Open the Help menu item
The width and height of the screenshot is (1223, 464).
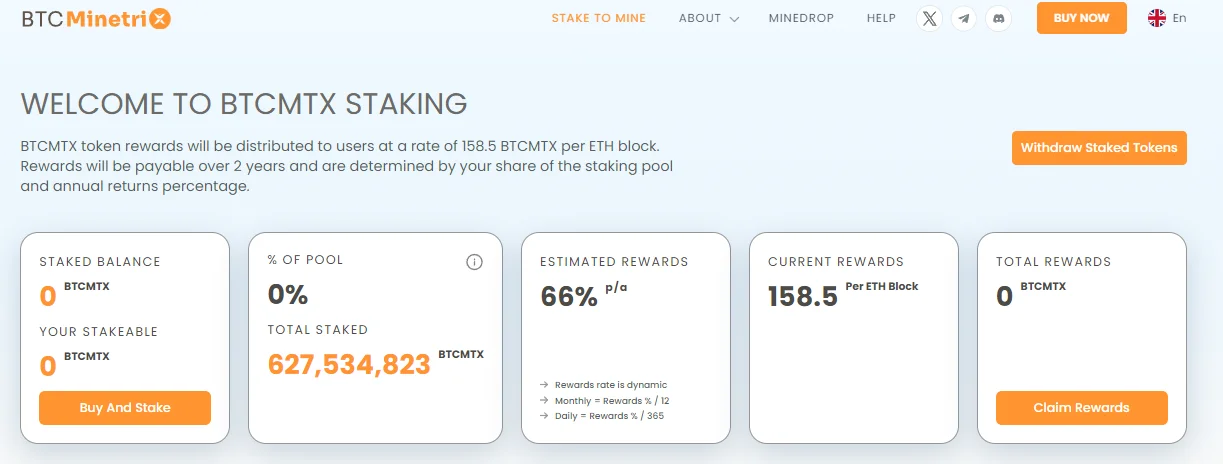881,18
